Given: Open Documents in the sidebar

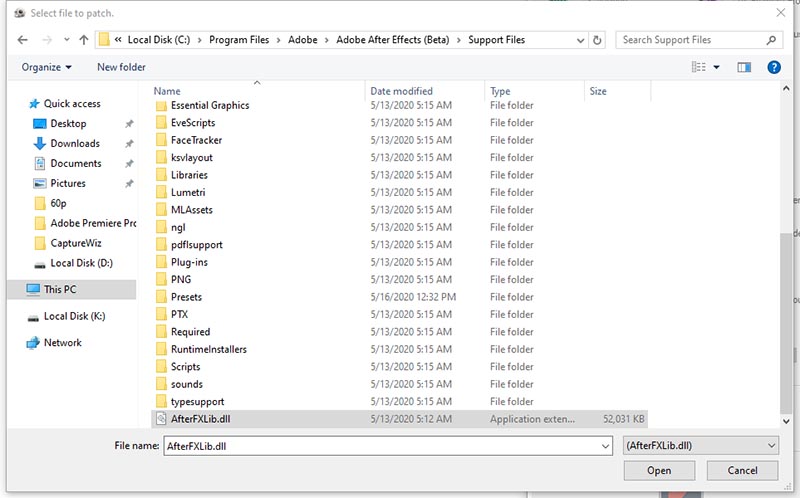Looking at the screenshot, I should pyautogui.click(x=76, y=163).
